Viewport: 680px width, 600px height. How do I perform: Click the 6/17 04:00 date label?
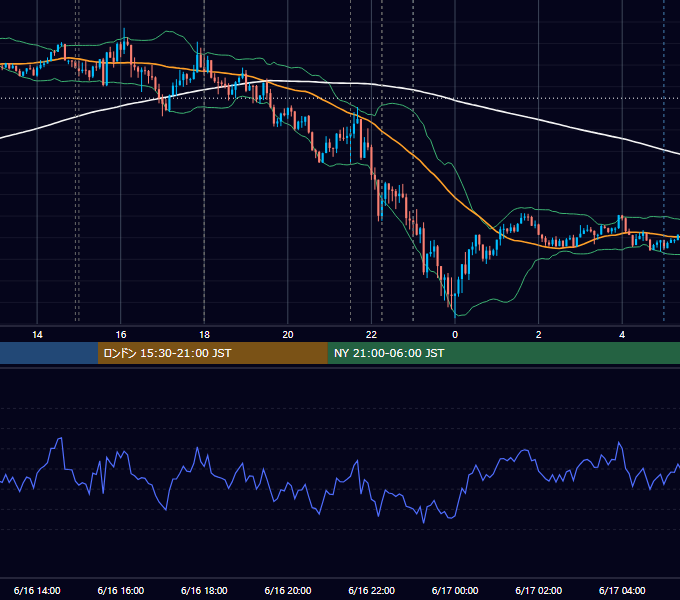point(622,590)
